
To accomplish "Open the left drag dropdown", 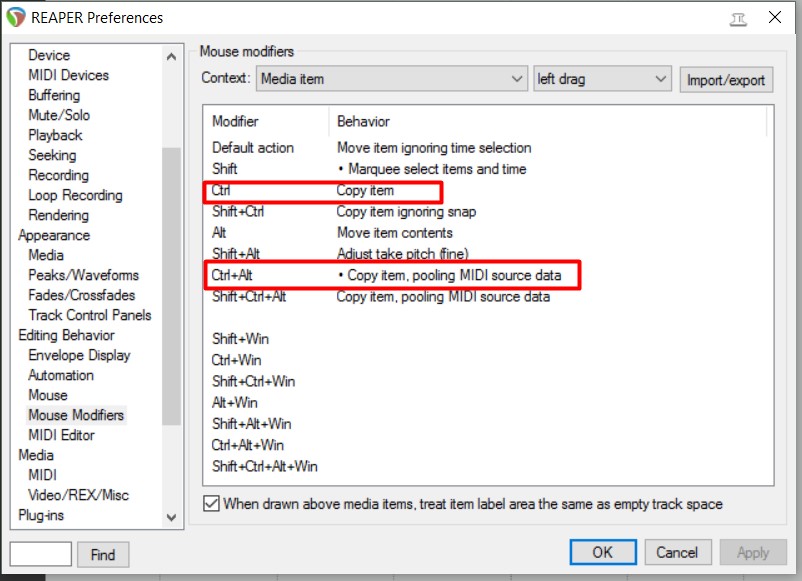I will pos(602,79).
